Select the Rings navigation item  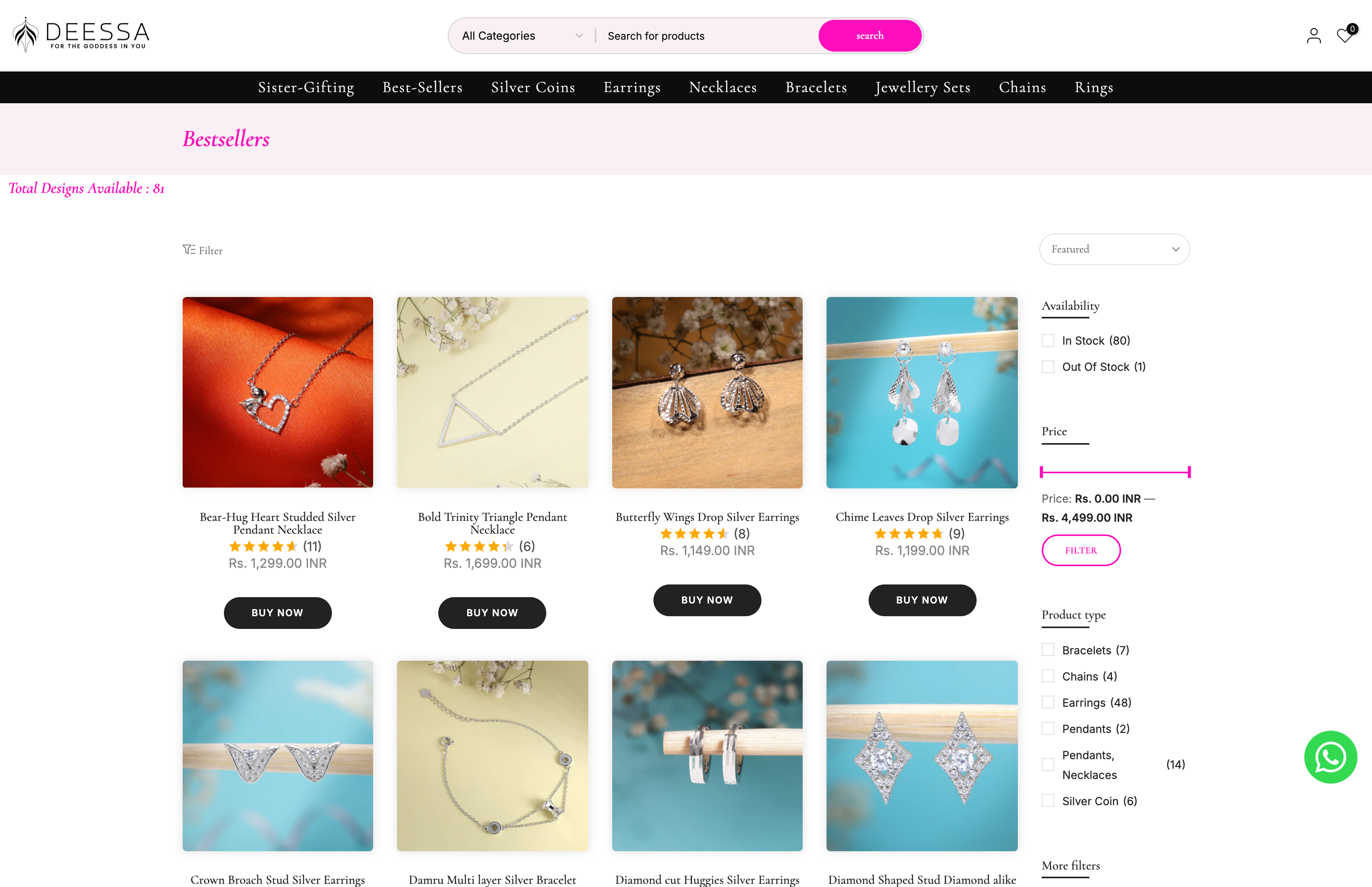click(x=1093, y=87)
